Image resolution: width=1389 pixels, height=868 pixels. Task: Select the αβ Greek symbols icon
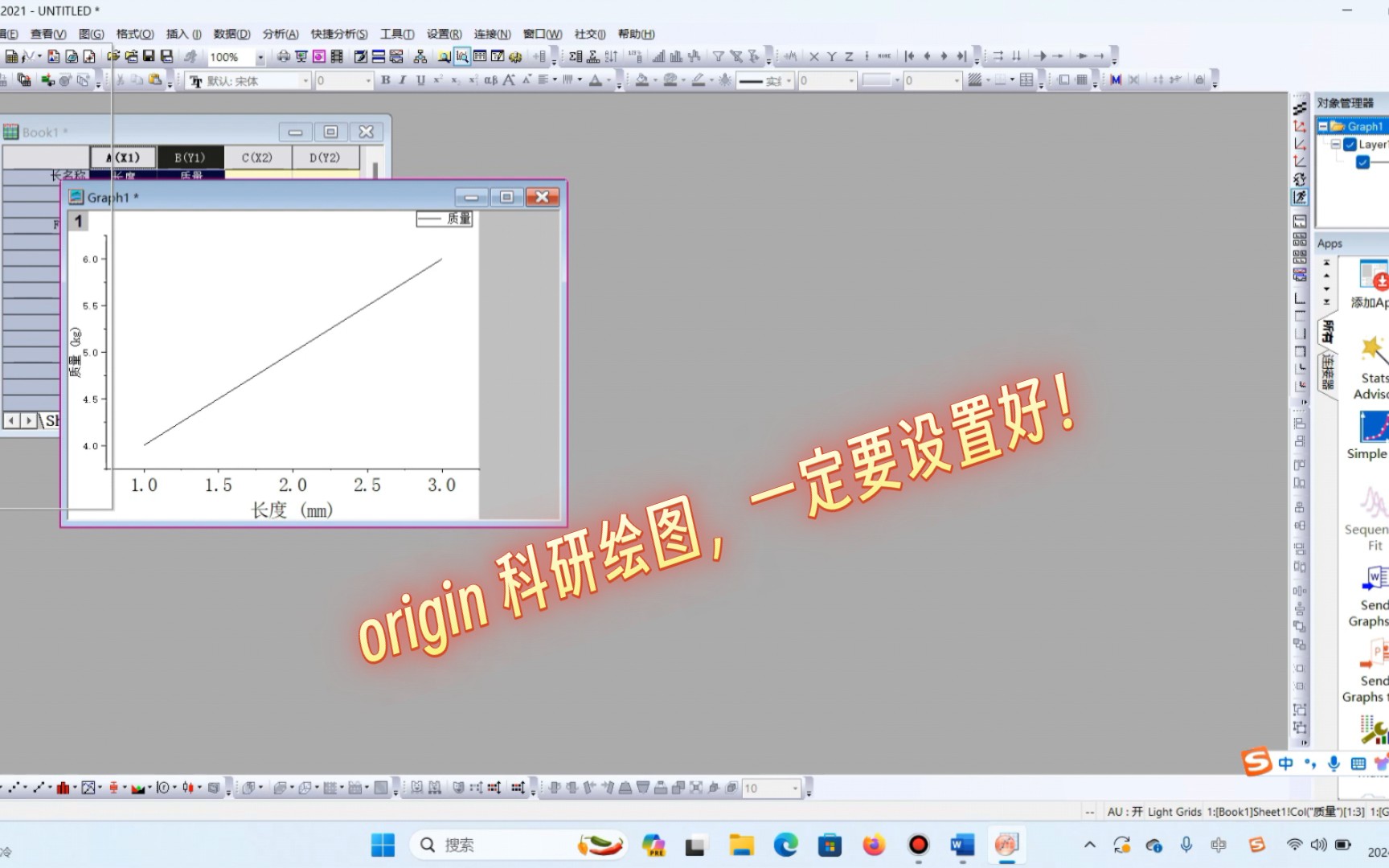[x=490, y=80]
